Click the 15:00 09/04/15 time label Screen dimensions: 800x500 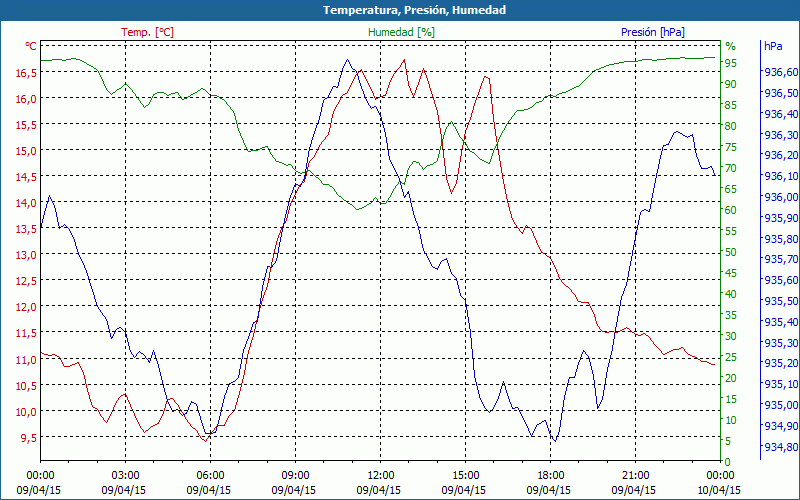(x=464, y=483)
